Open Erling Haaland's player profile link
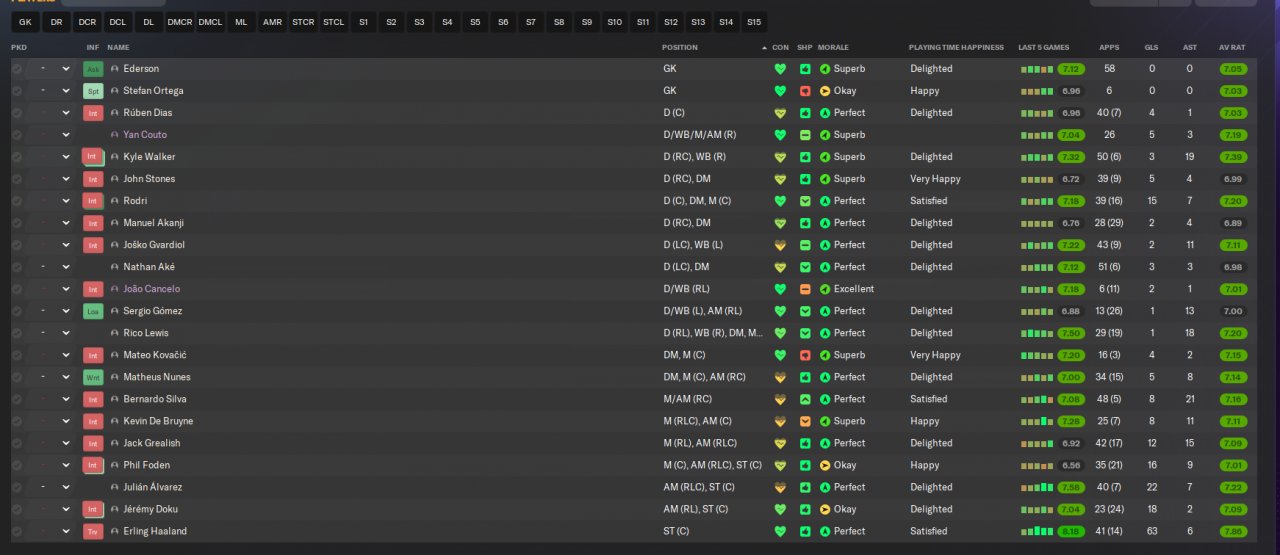Image resolution: width=1280 pixels, height=555 pixels. tap(155, 531)
